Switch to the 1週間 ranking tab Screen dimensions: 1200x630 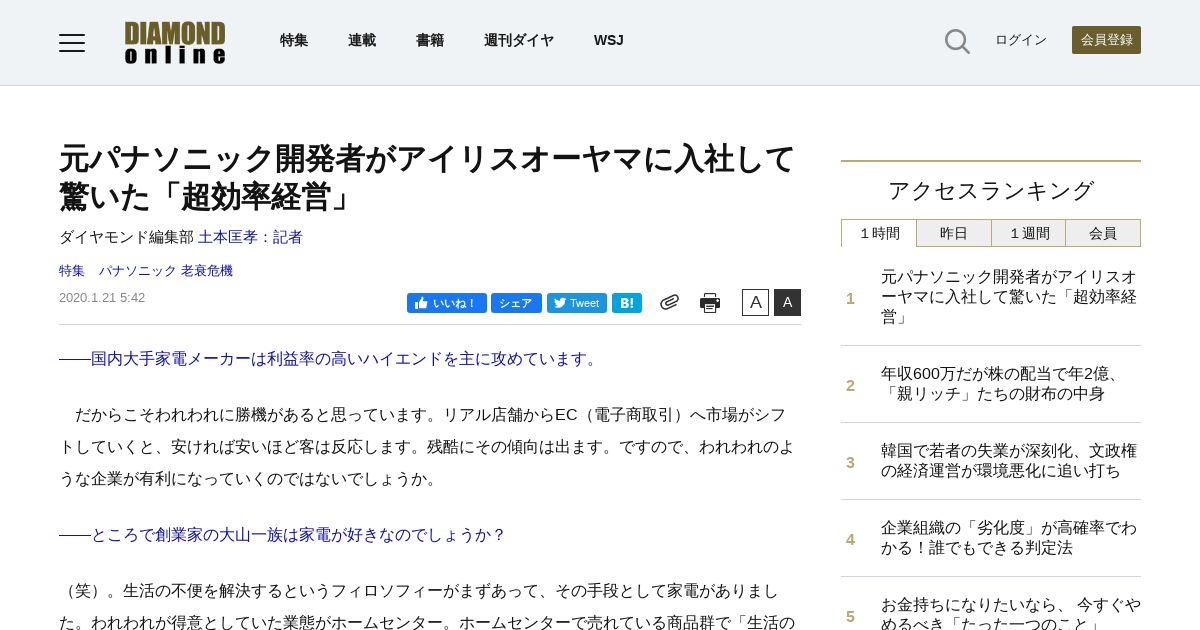pos(1029,233)
